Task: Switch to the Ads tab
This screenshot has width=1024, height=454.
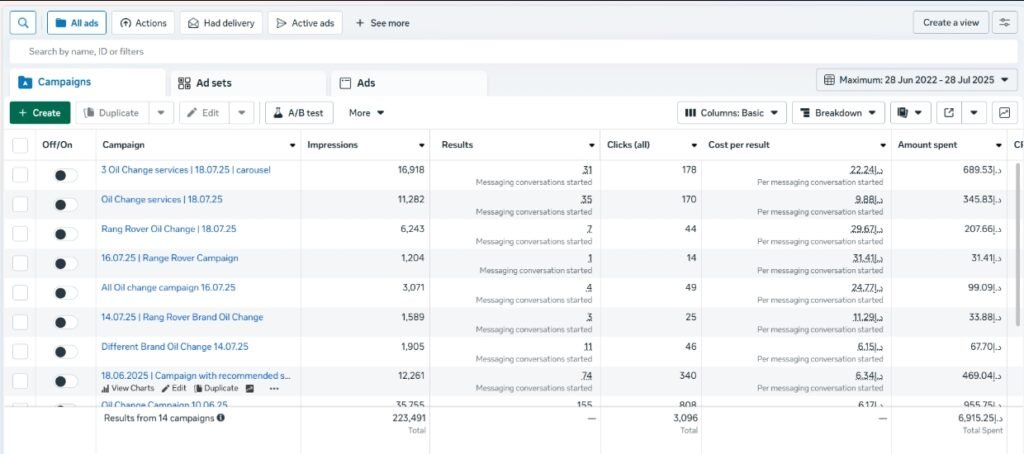Action: [x=366, y=83]
